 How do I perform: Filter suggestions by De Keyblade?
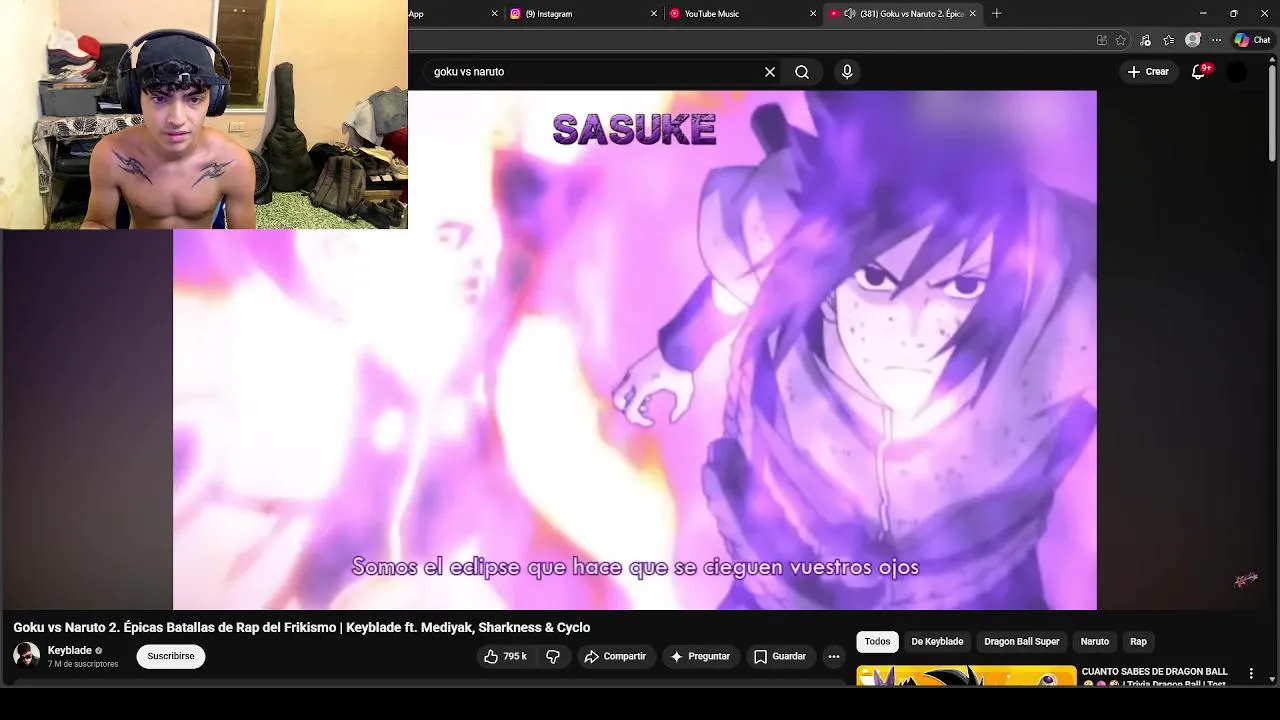click(x=937, y=642)
